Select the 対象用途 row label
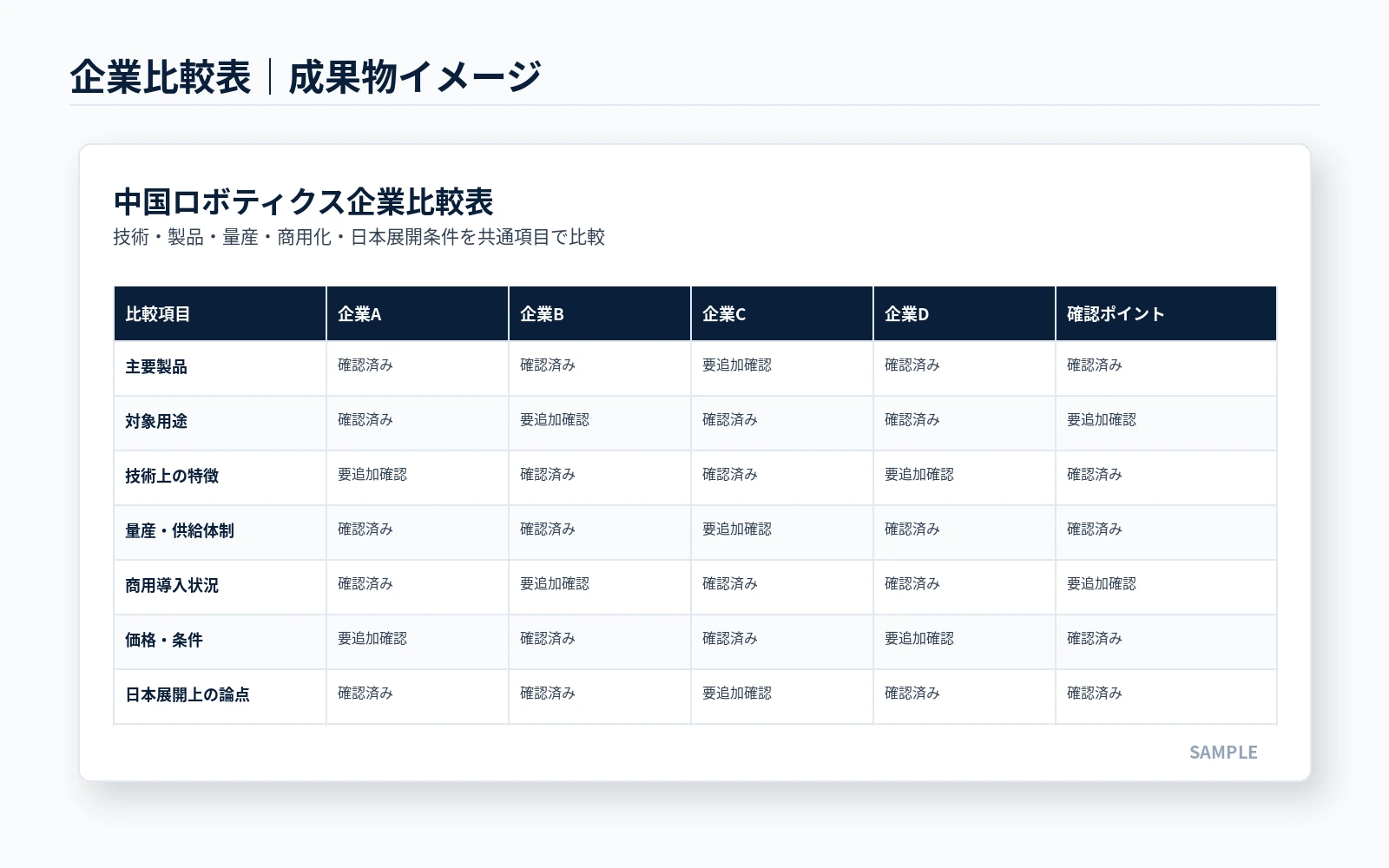1389x868 pixels. 156,422
